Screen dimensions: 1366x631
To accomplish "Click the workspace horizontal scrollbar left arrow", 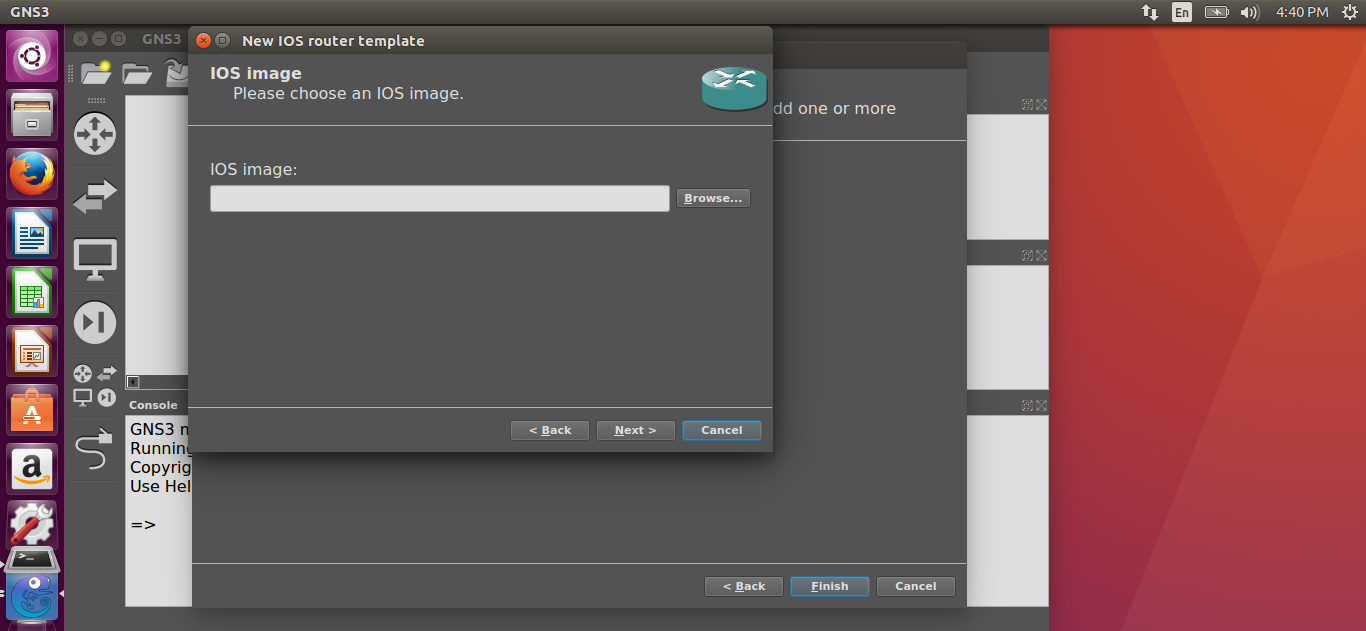I will pyautogui.click(x=133, y=382).
